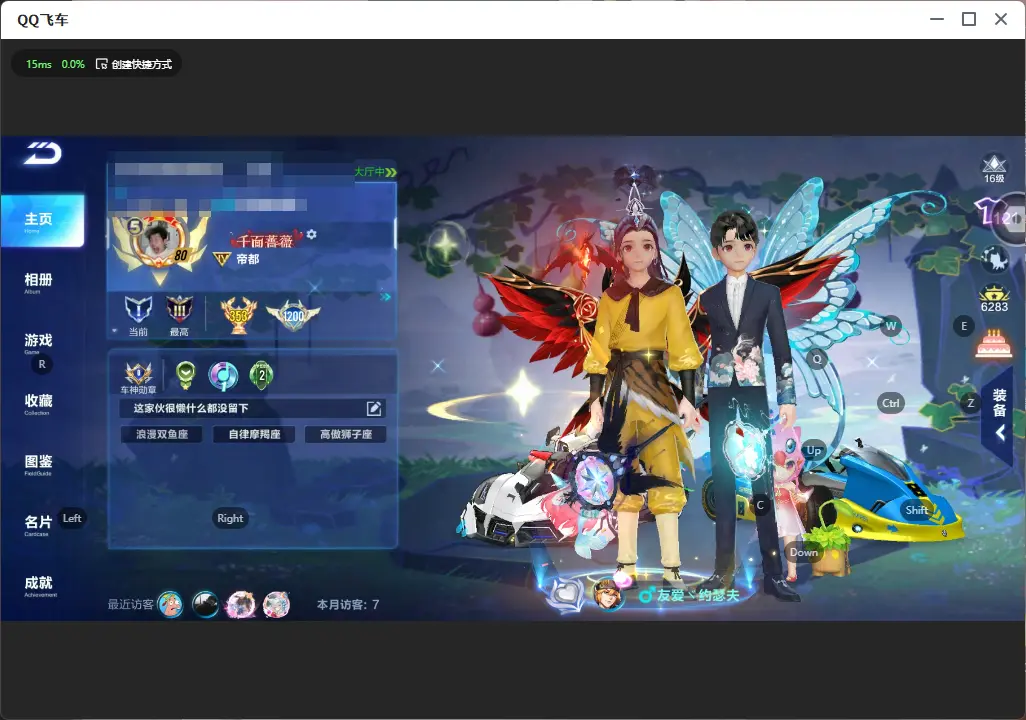
Task: Click the Left key mapping overlay
Action: coord(72,518)
